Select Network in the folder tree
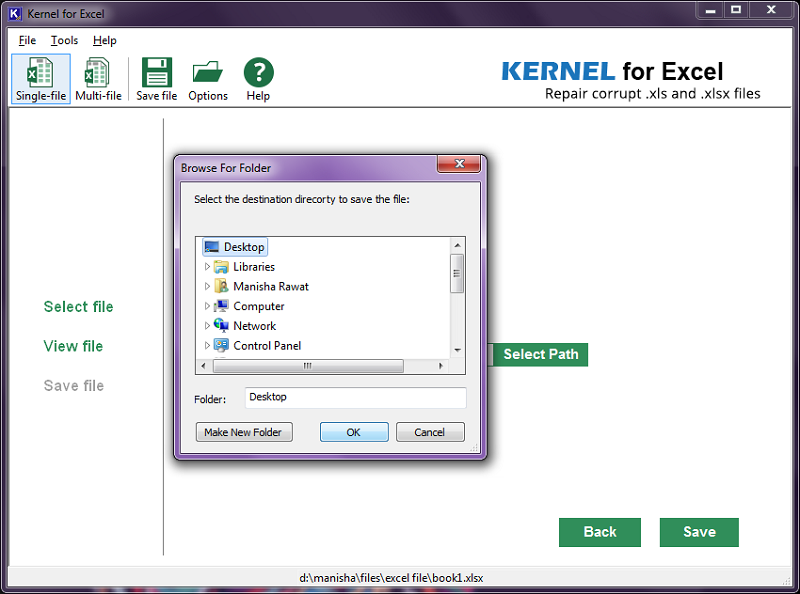The width and height of the screenshot is (800, 594). click(x=255, y=326)
